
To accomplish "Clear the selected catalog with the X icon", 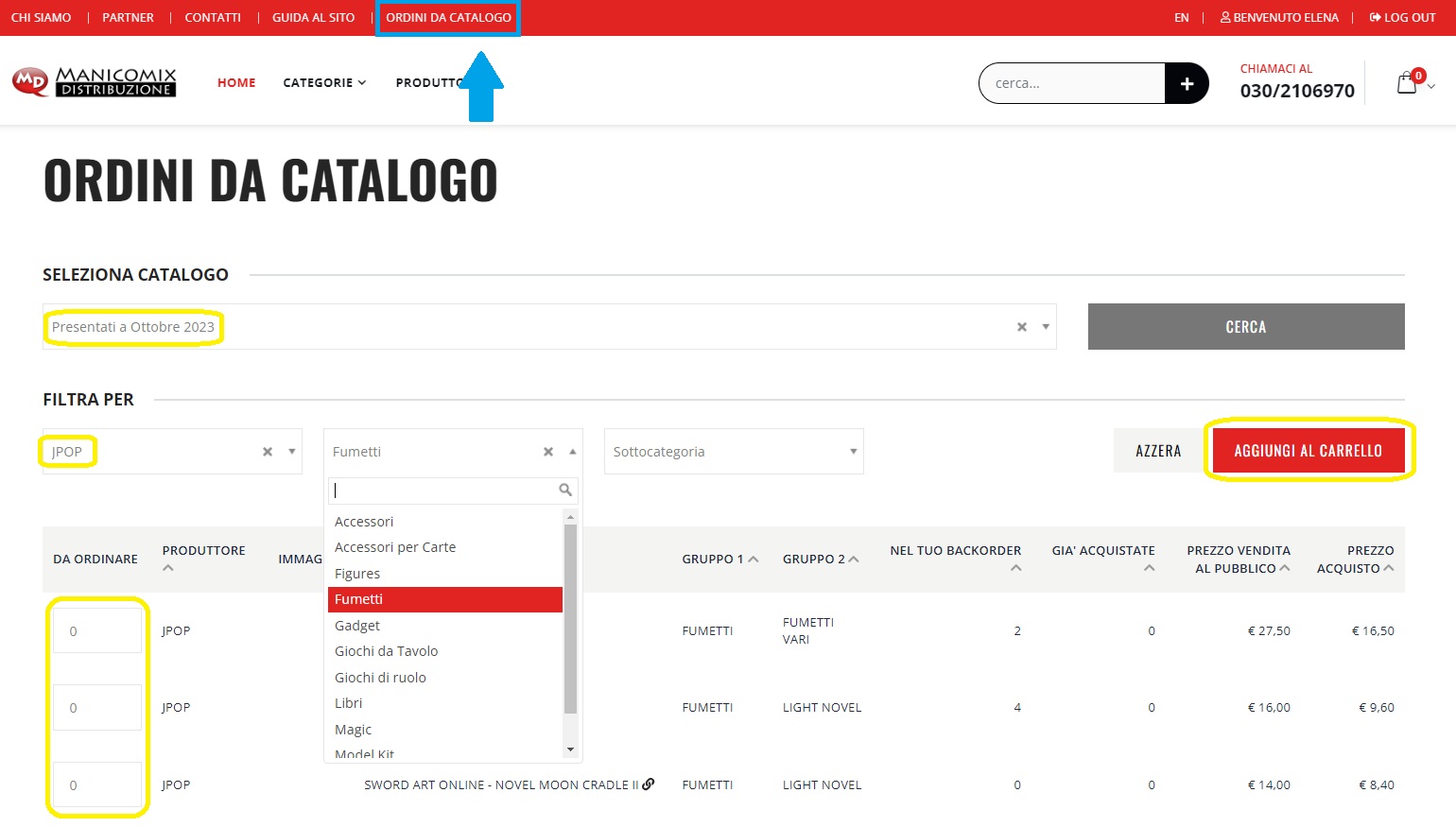I will (x=1021, y=327).
